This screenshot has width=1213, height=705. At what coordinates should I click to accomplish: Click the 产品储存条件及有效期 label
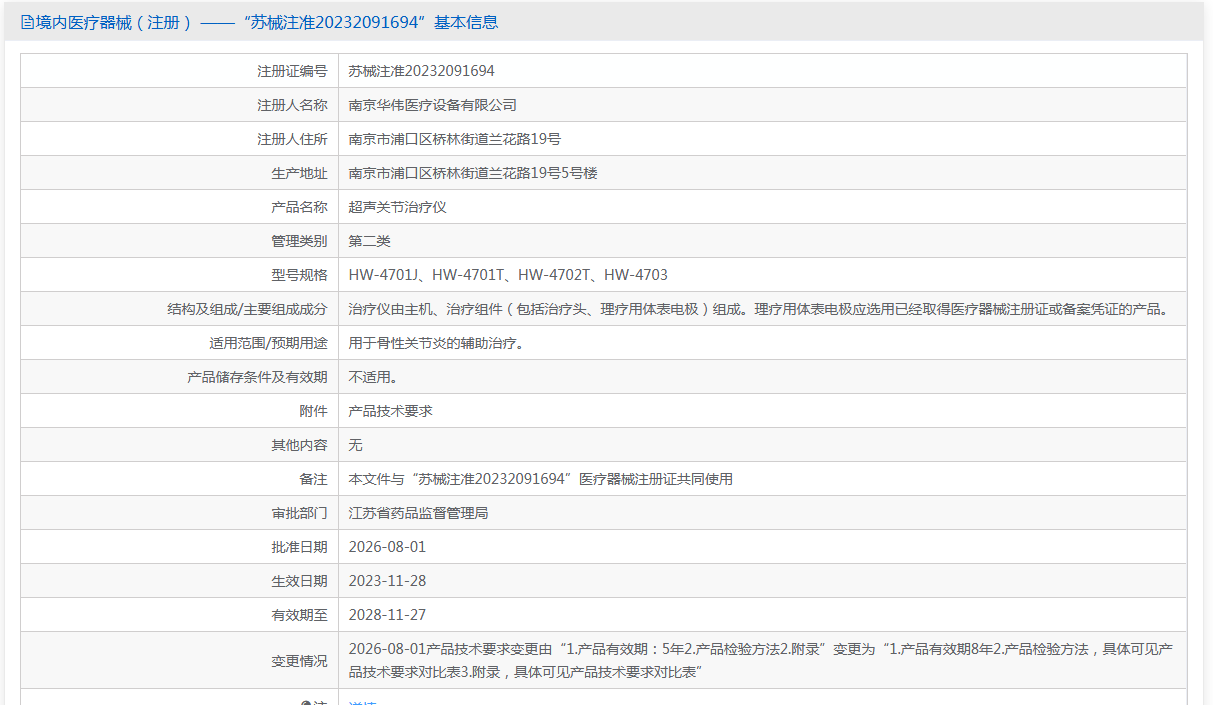coord(257,377)
